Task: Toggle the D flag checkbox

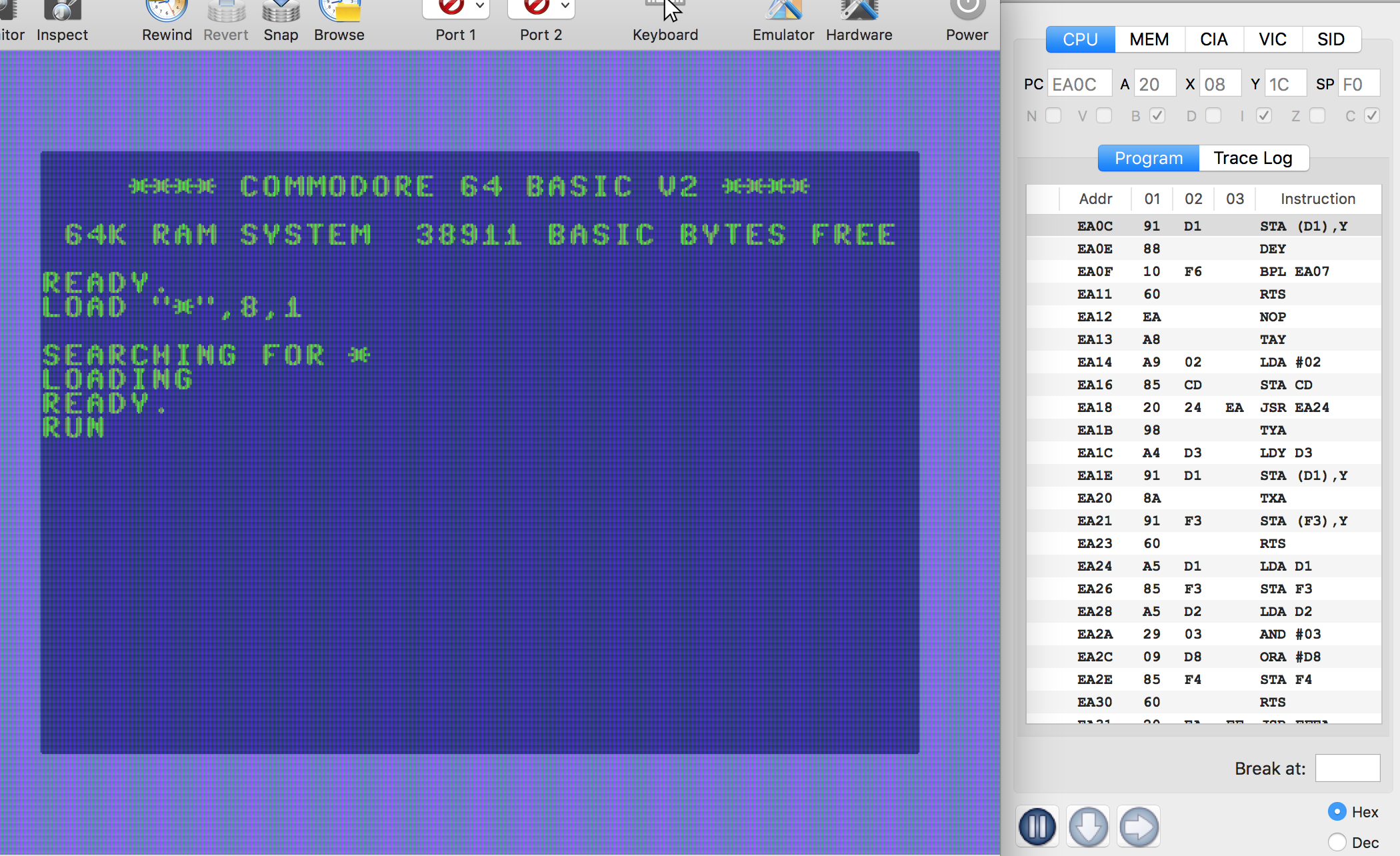Action: [x=1213, y=116]
